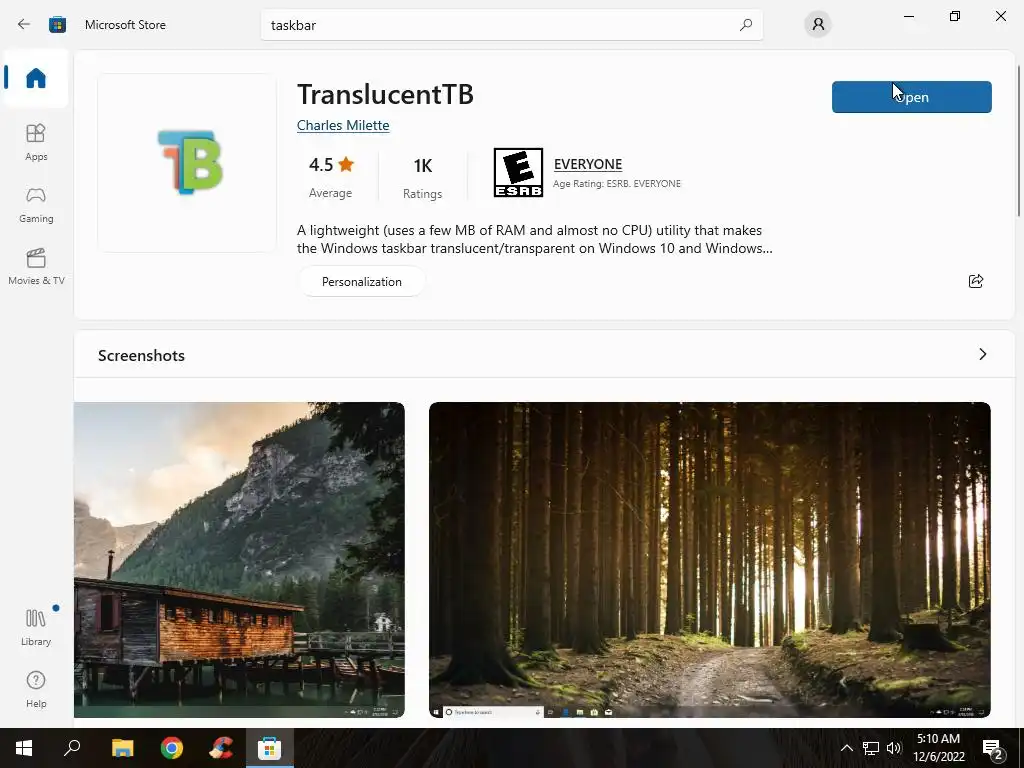The width and height of the screenshot is (1024, 768).
Task: Open the mountain lake cabin screenshot
Action: pos(239,560)
